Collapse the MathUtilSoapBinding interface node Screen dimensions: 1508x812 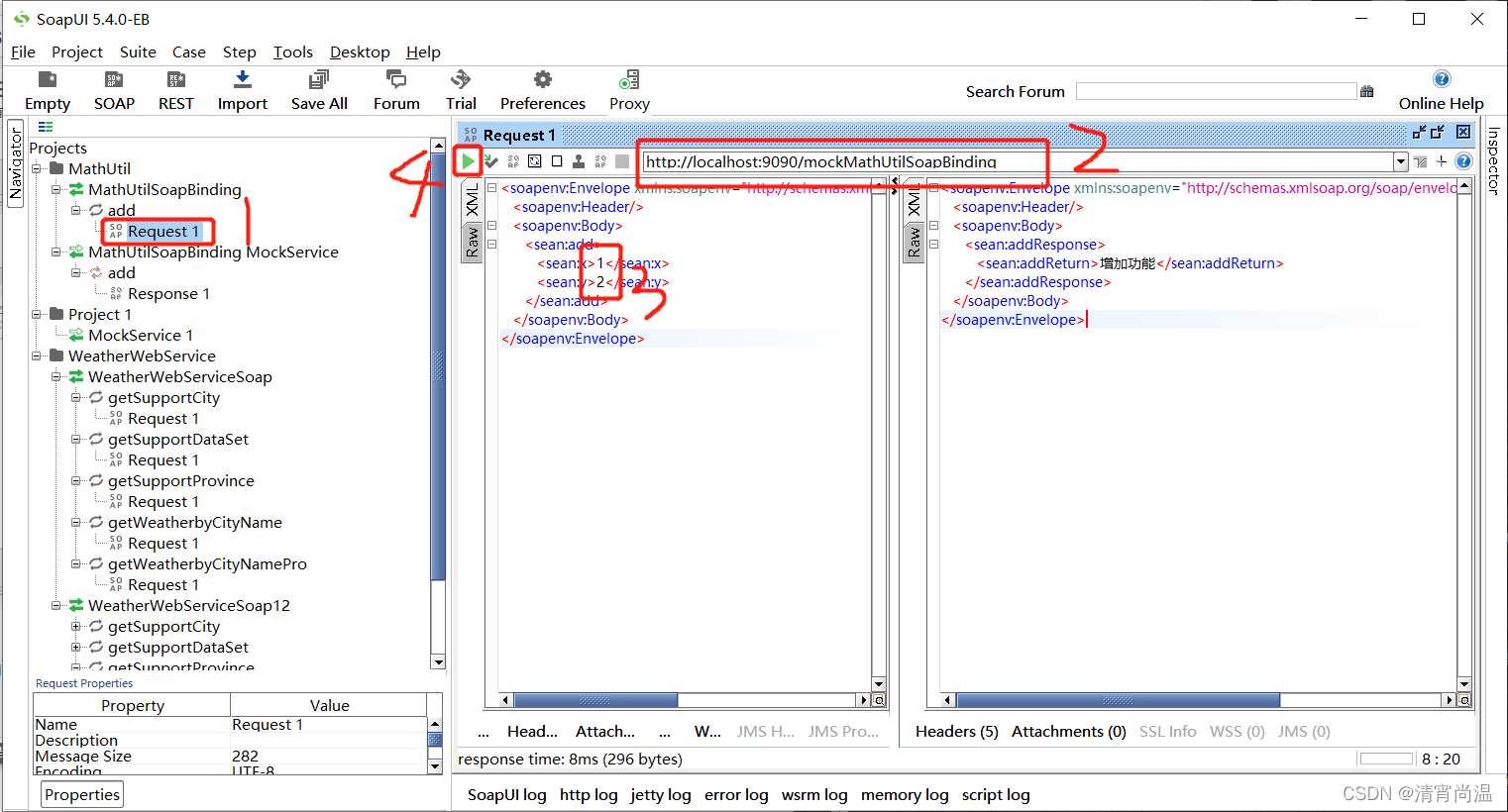point(56,189)
